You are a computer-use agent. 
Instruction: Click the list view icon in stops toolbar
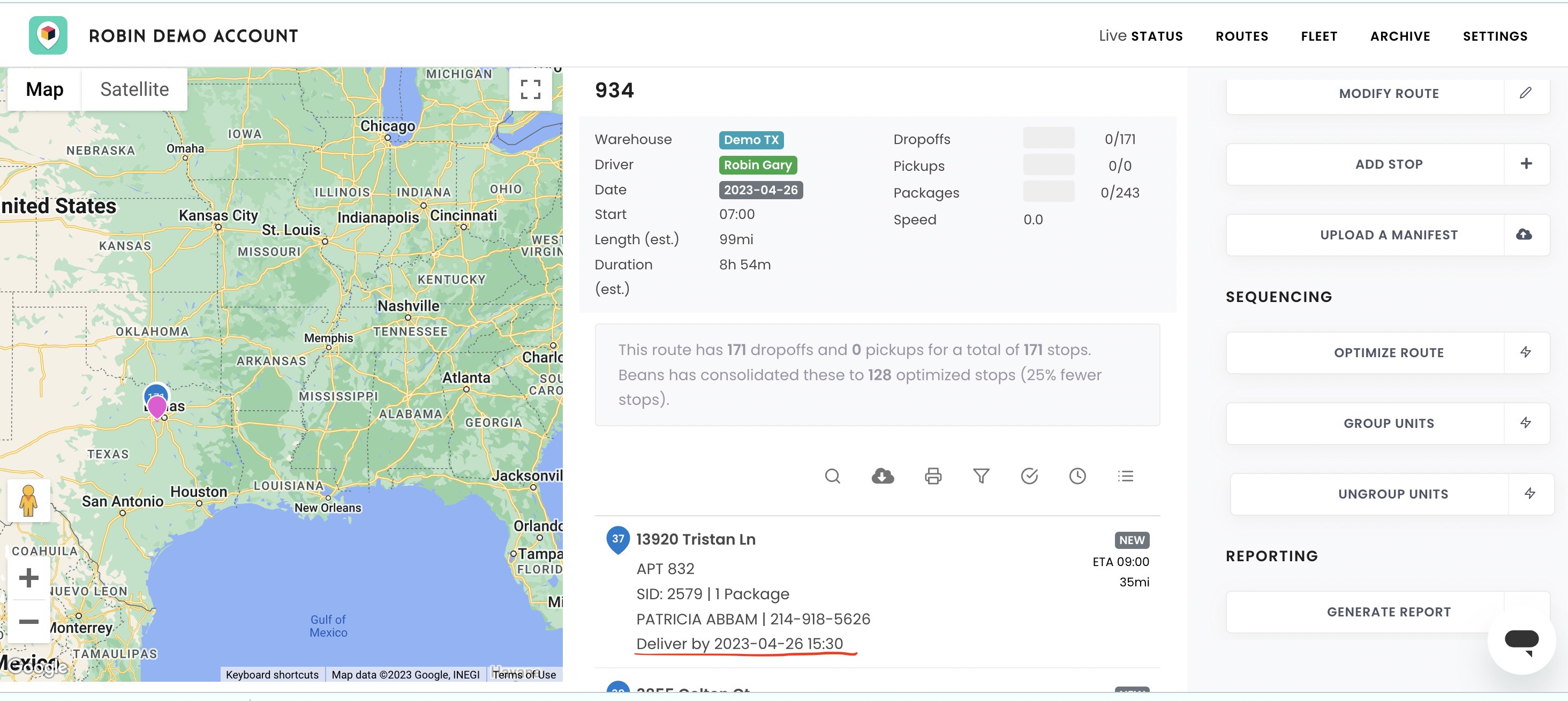(1125, 476)
